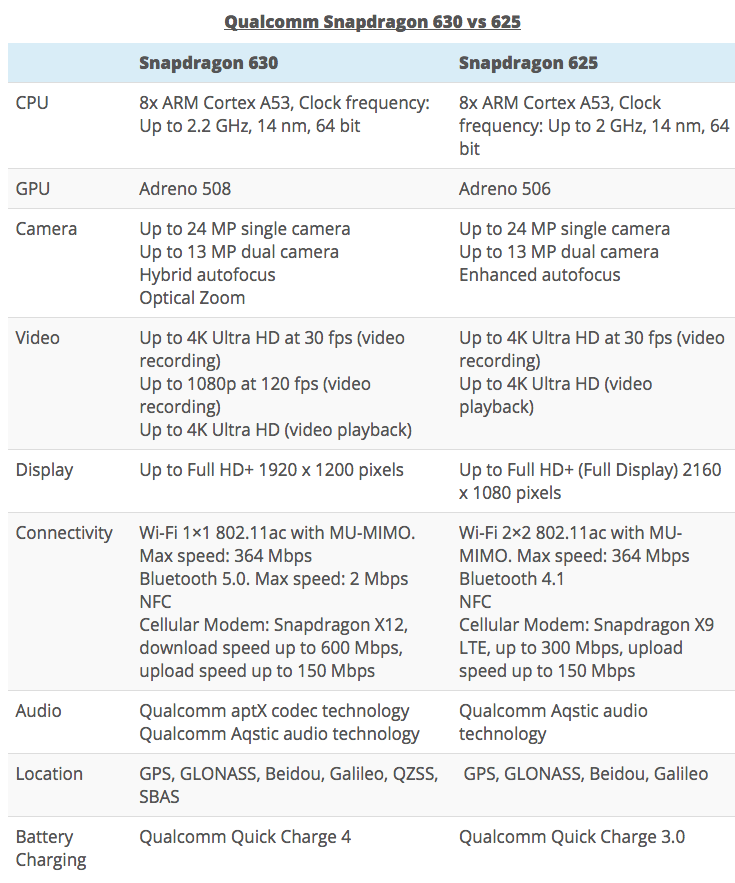
Task: Click the Qualcomm Snapdragon 630 vs 625 title
Action: click(x=372, y=21)
